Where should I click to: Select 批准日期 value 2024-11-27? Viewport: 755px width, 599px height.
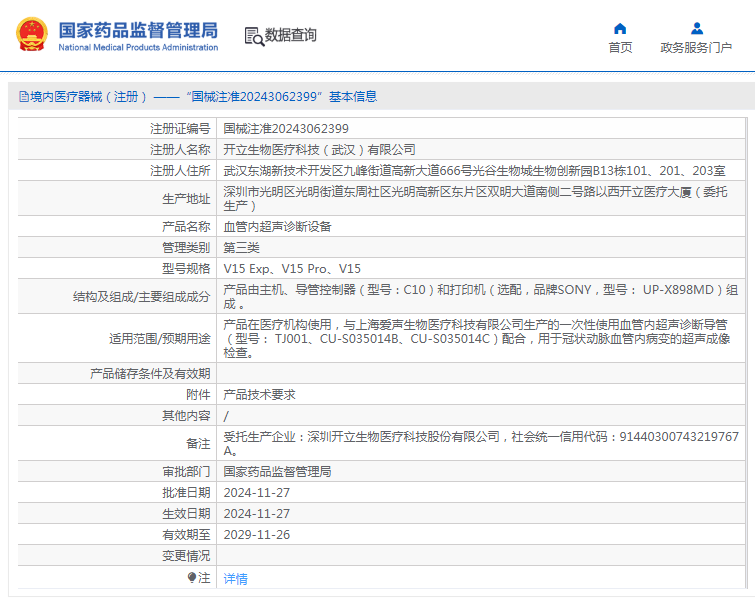click(257, 493)
